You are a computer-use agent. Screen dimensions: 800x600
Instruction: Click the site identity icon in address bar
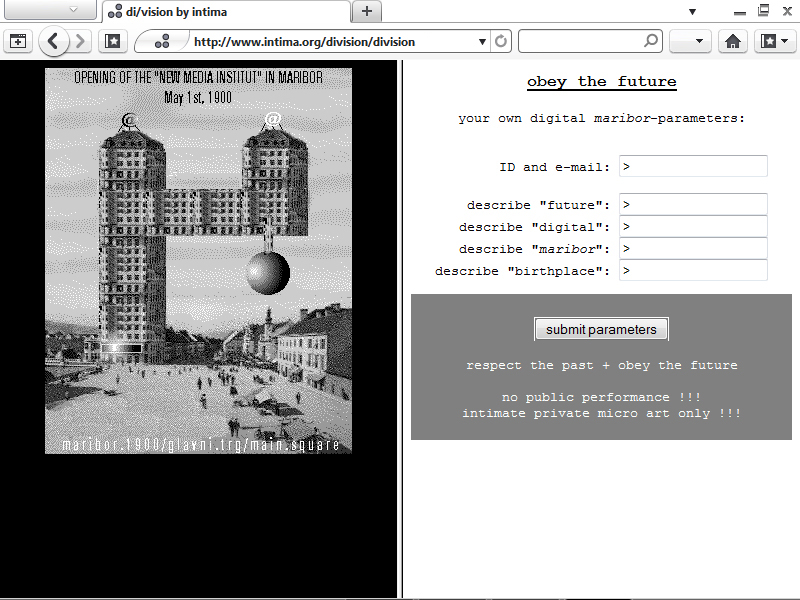click(162, 42)
